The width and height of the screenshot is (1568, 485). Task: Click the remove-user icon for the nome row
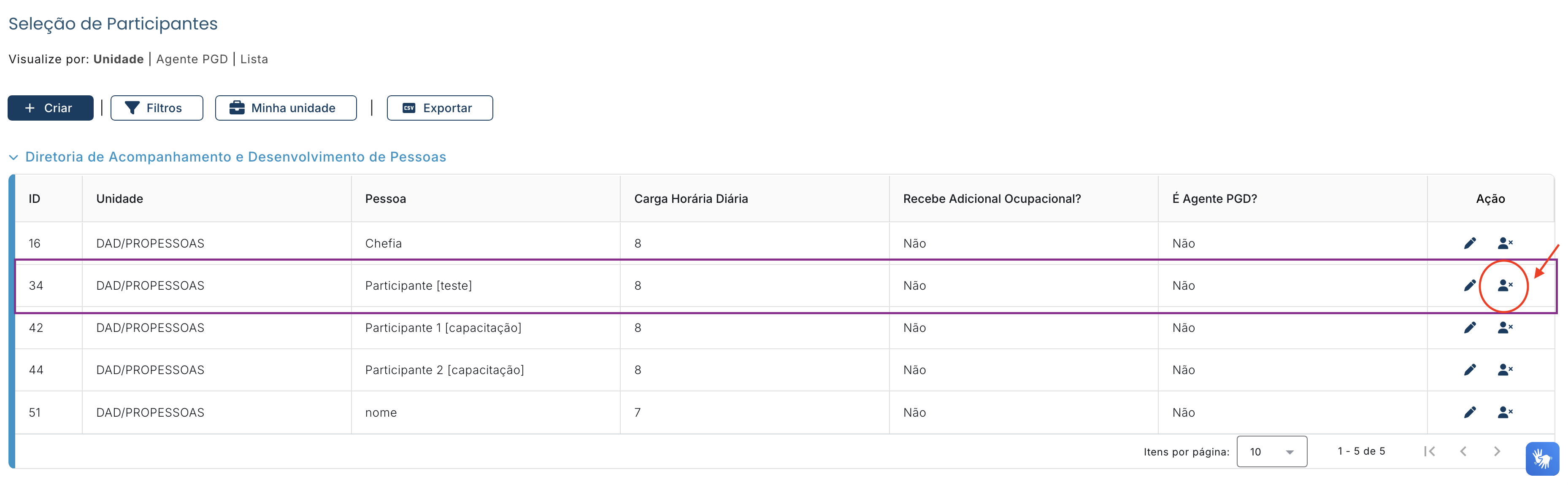click(x=1505, y=412)
